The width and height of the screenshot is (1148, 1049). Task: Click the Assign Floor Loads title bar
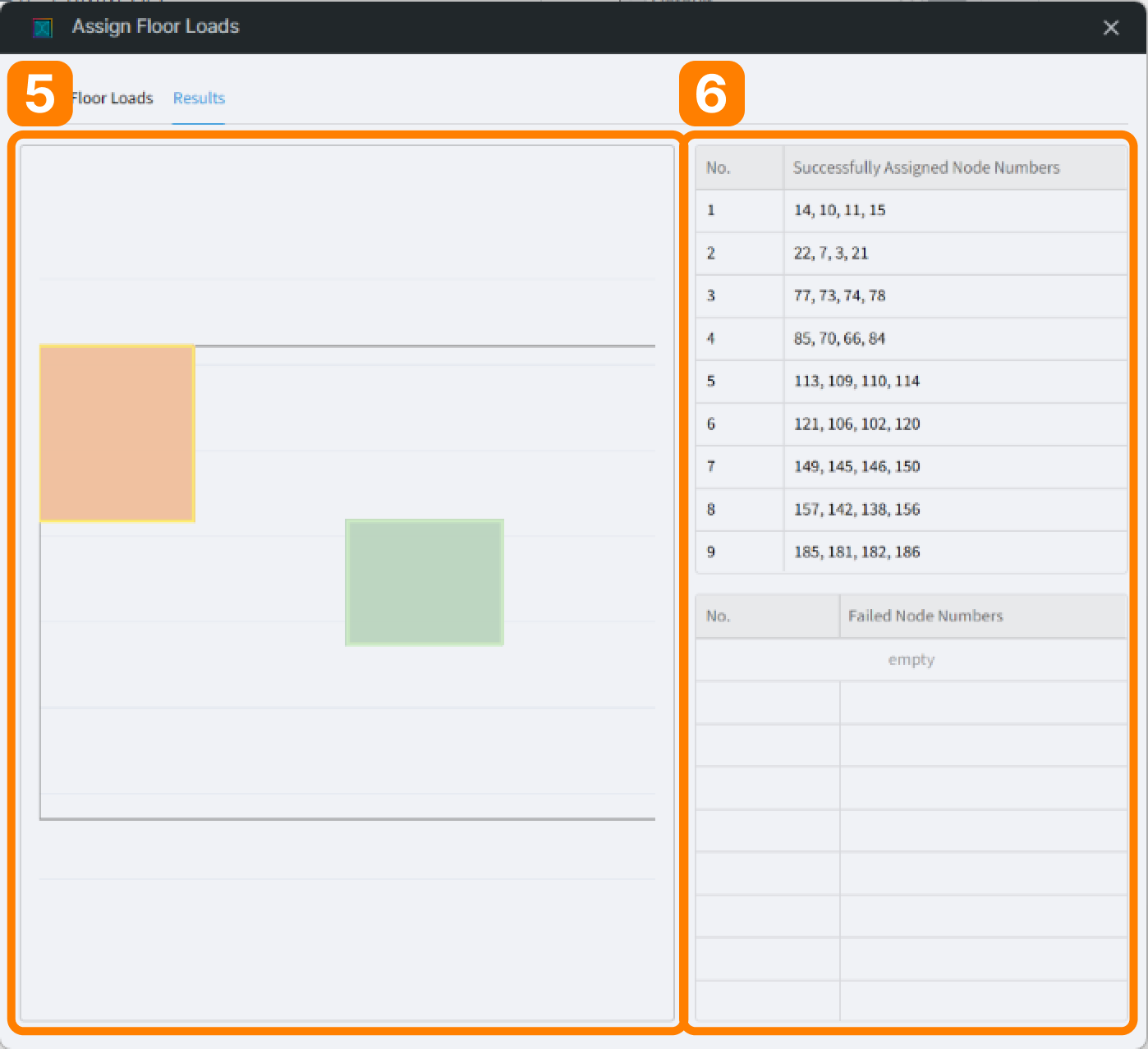[154, 26]
